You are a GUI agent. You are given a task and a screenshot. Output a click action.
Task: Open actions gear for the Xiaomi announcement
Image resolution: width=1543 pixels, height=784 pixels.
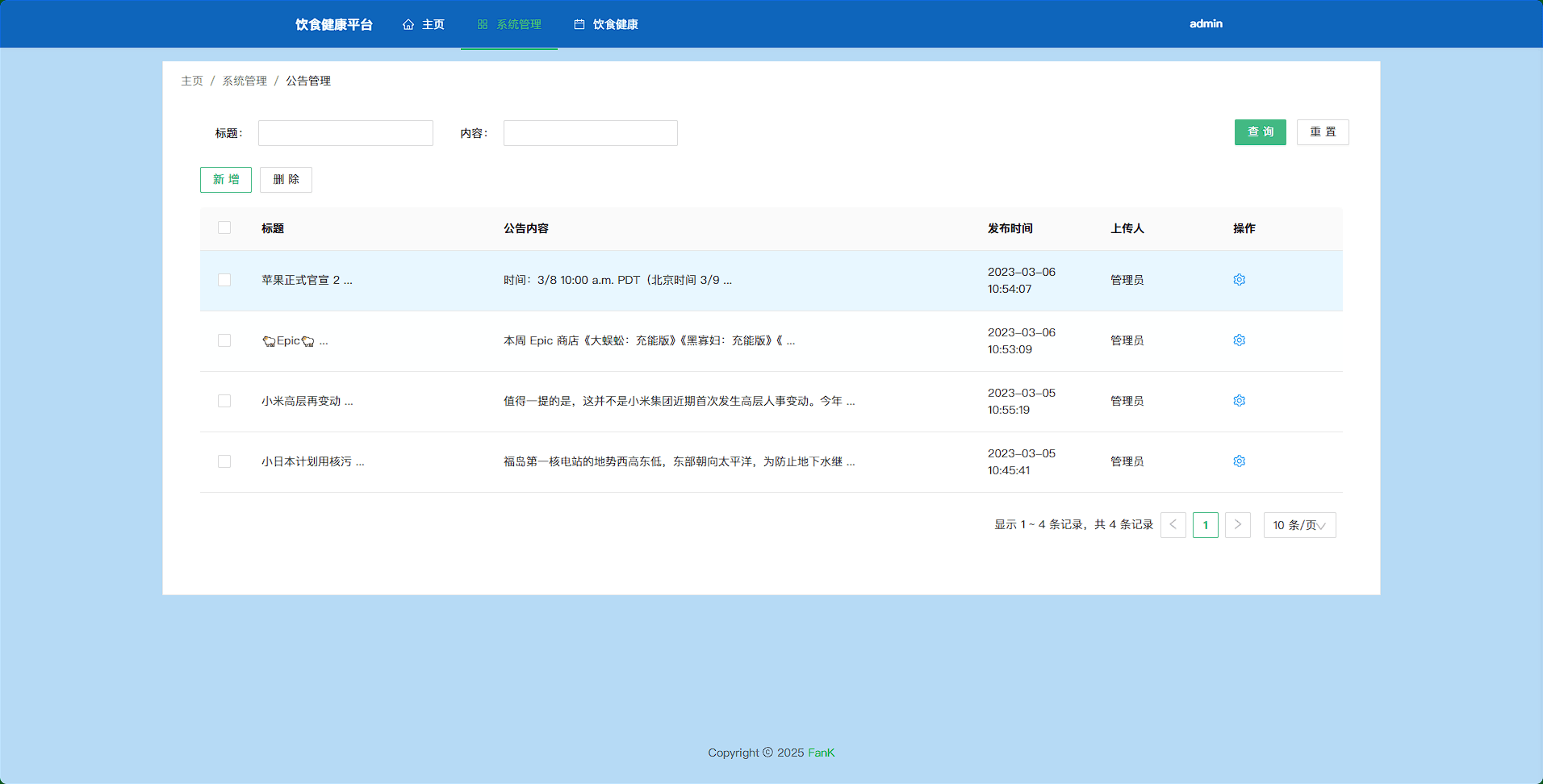pyautogui.click(x=1239, y=401)
